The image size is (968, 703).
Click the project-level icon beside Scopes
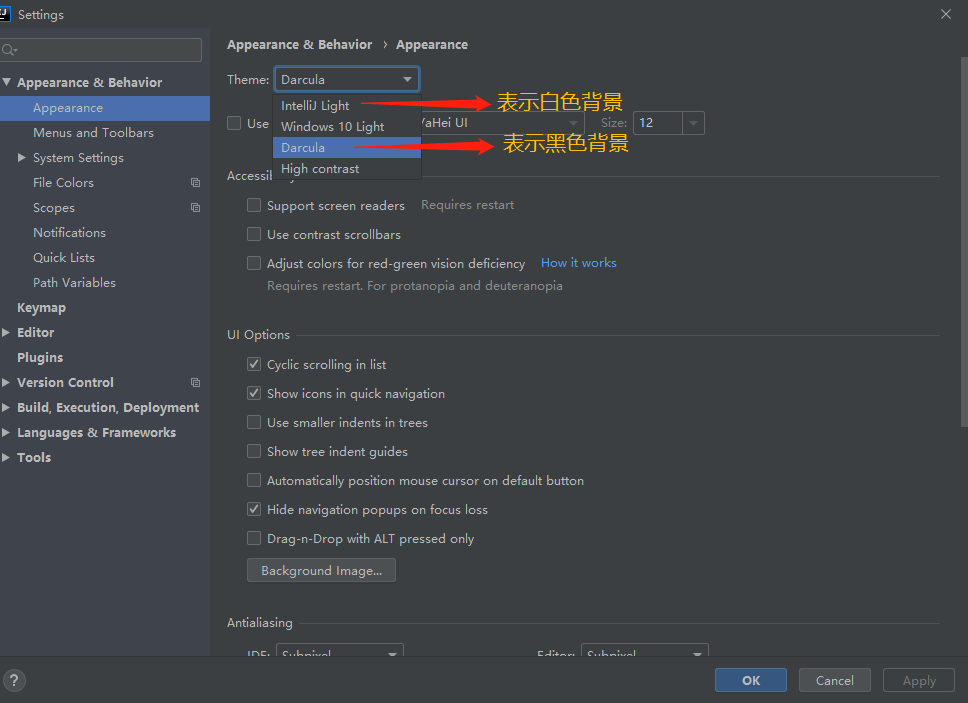tap(195, 208)
